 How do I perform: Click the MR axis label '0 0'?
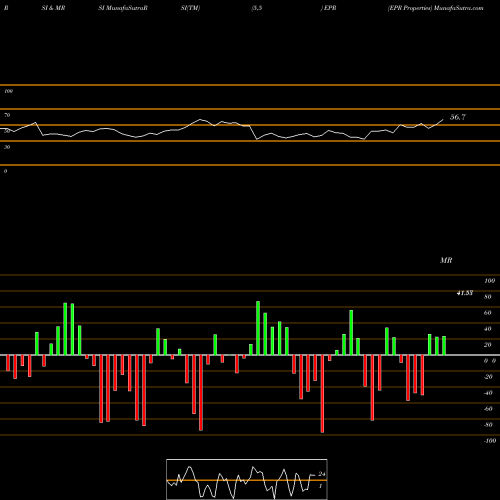tap(490, 361)
